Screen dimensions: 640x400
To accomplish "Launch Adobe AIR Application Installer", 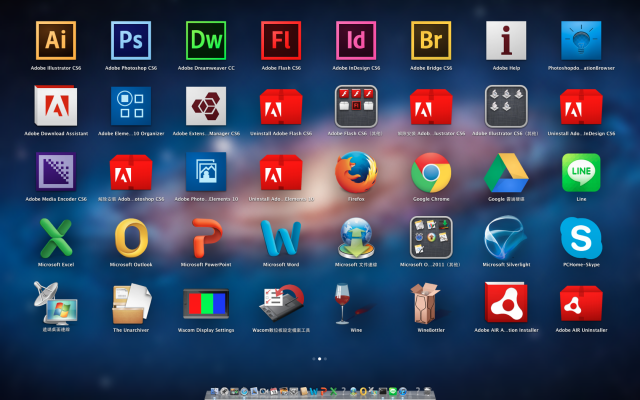I will (x=506, y=303).
